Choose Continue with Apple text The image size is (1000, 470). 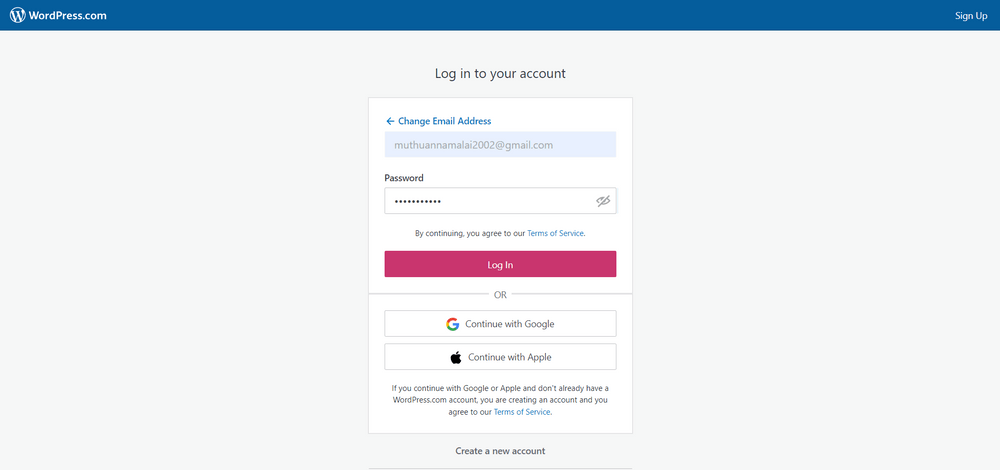509,357
